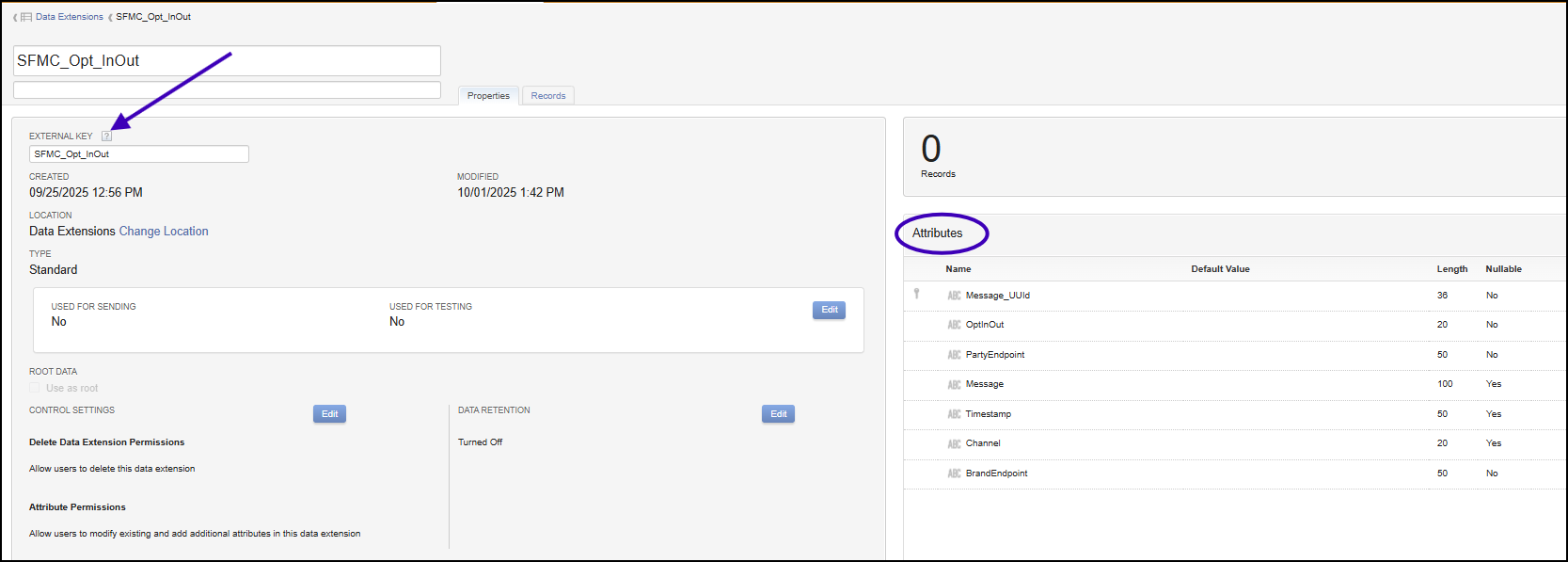
Task: Click the modified date 10/01/2025 1:42 PM
Action: [511, 193]
